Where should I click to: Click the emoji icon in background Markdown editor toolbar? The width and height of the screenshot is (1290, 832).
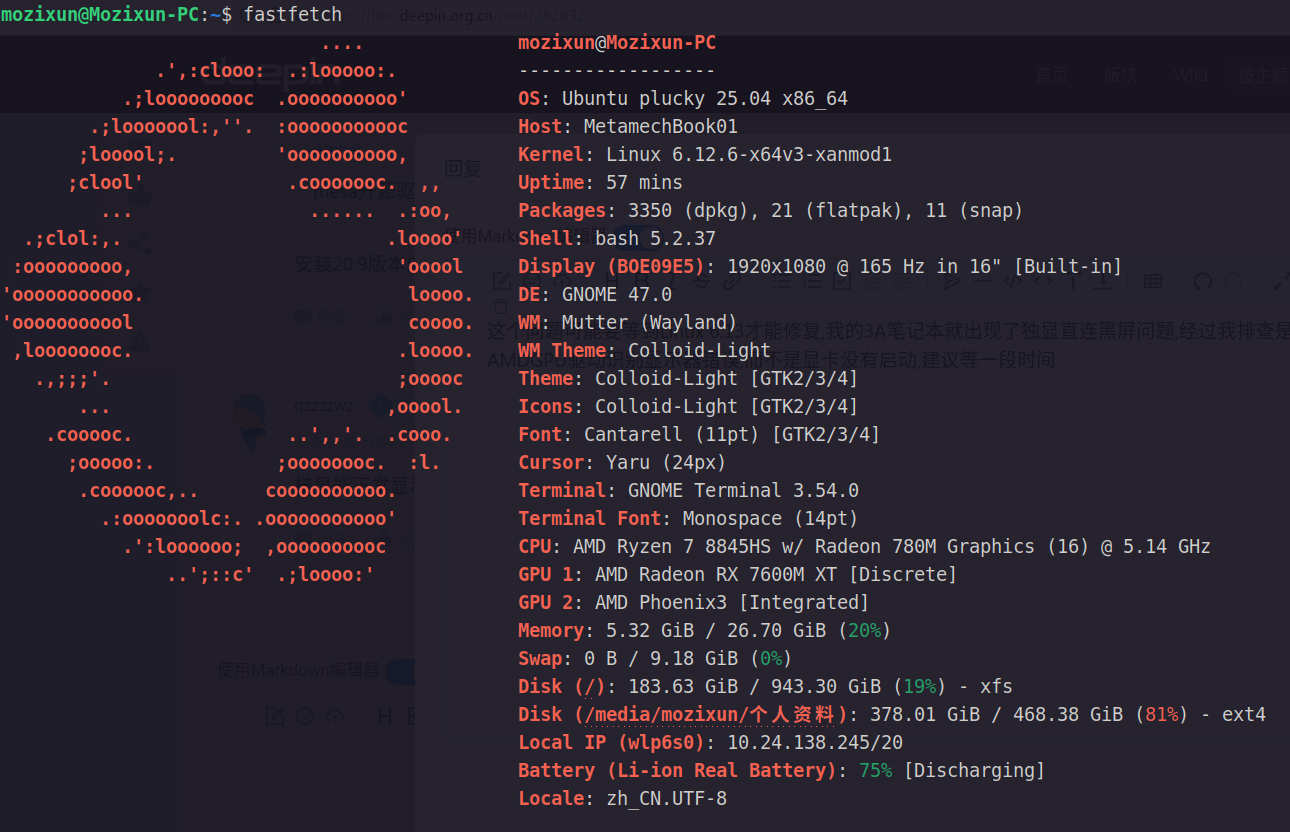click(x=306, y=716)
